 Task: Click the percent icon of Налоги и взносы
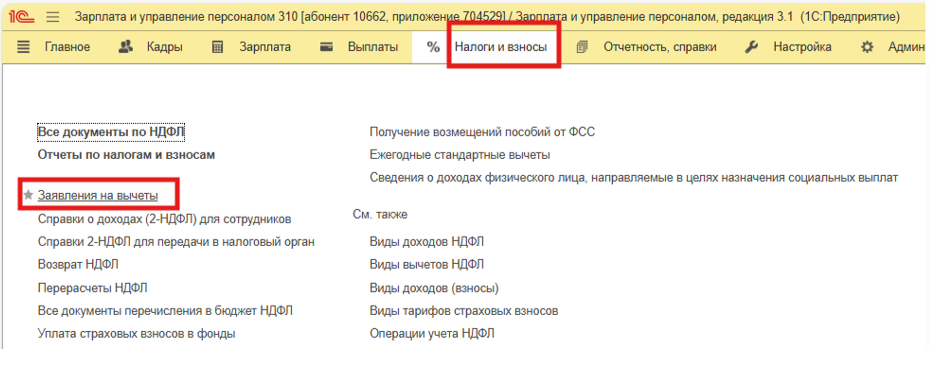tap(434, 47)
